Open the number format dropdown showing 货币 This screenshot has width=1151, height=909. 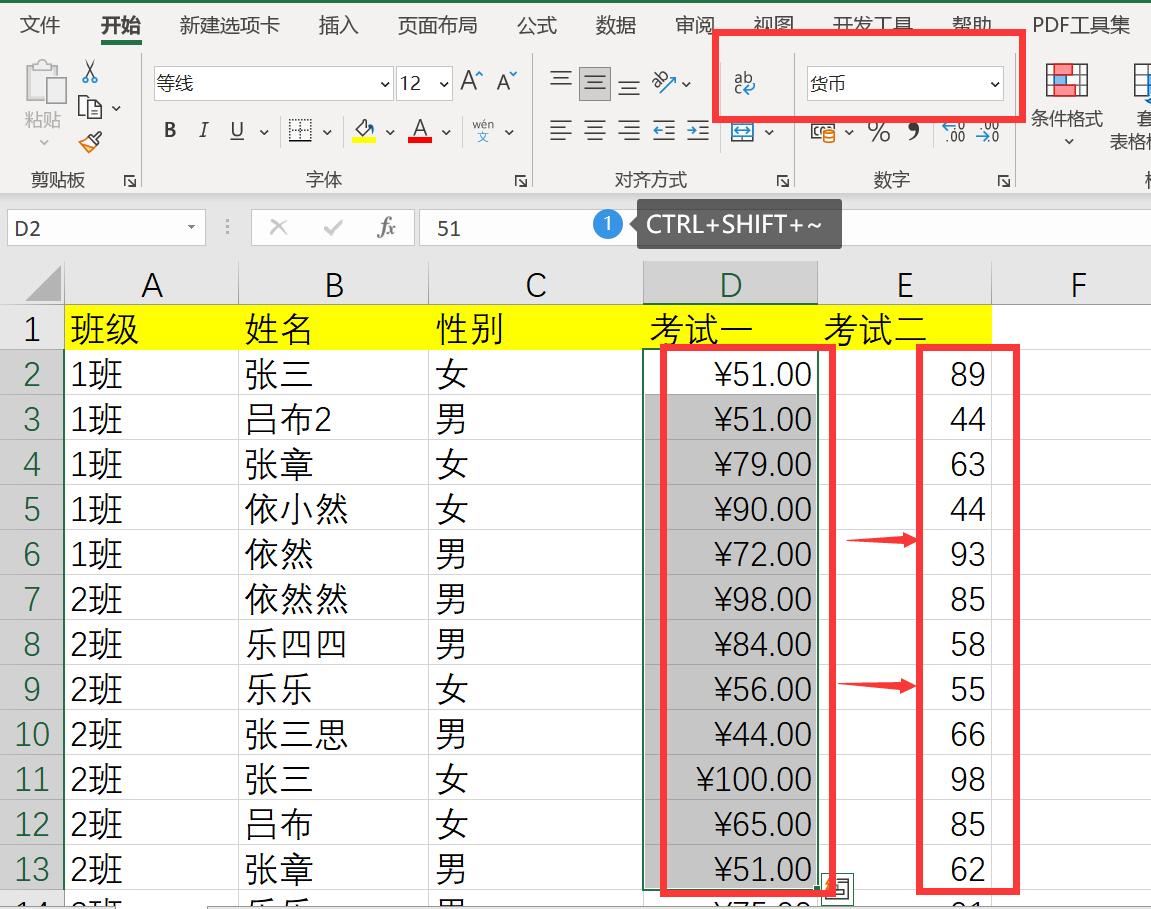(994, 84)
